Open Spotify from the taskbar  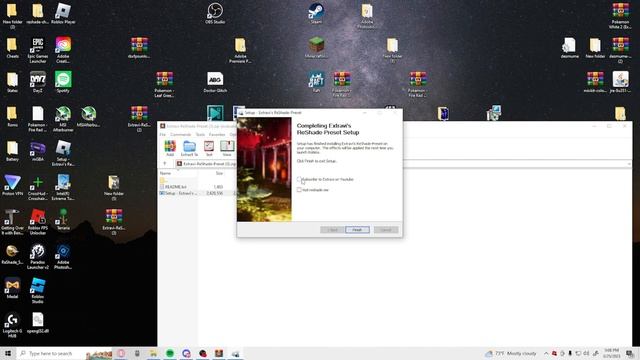coord(170,353)
